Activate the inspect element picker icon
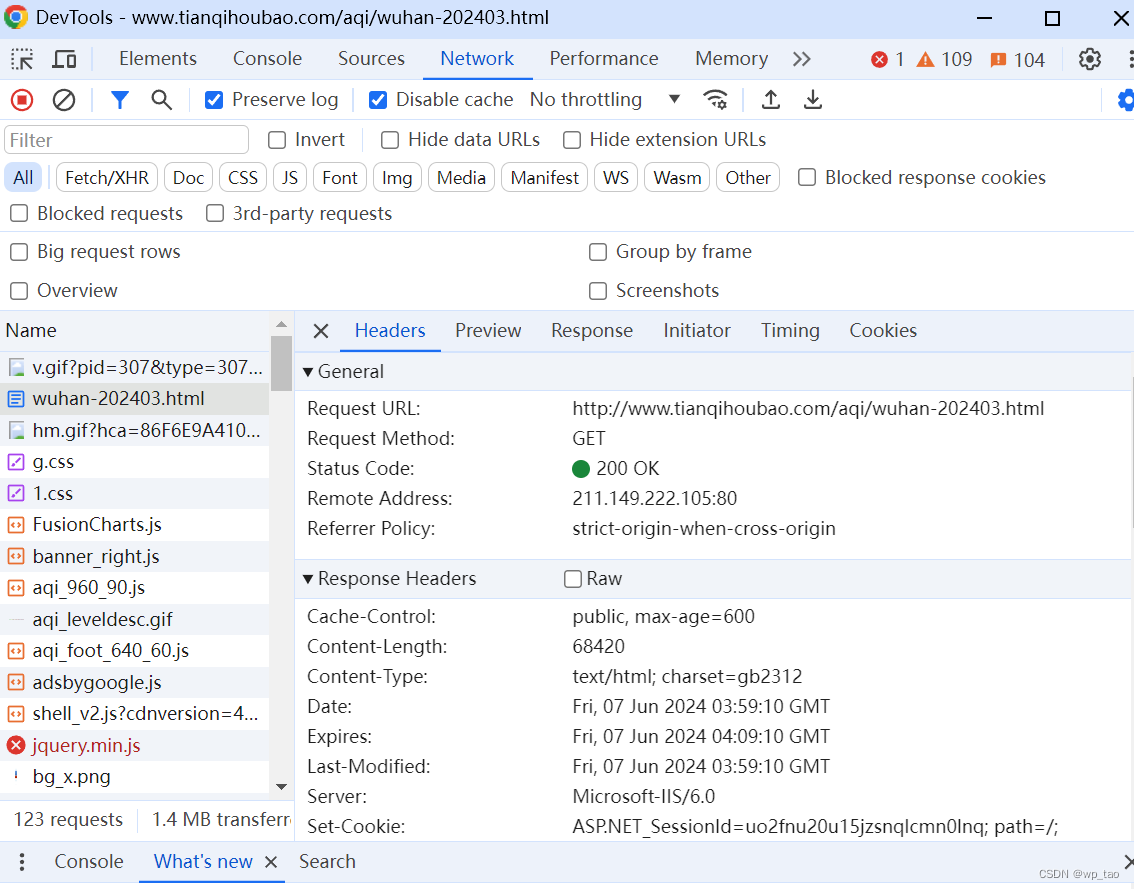This screenshot has height=889, width=1134. [22, 59]
